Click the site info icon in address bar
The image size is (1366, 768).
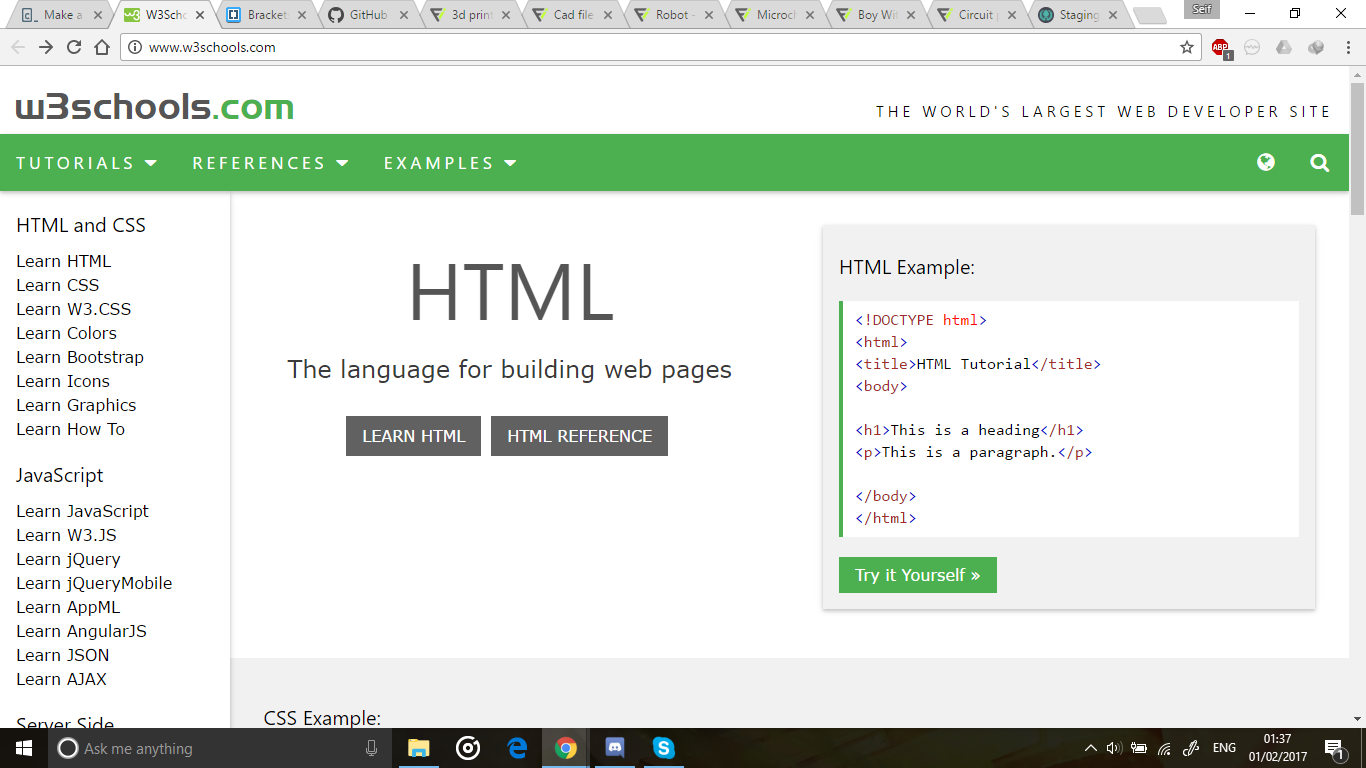(136, 47)
